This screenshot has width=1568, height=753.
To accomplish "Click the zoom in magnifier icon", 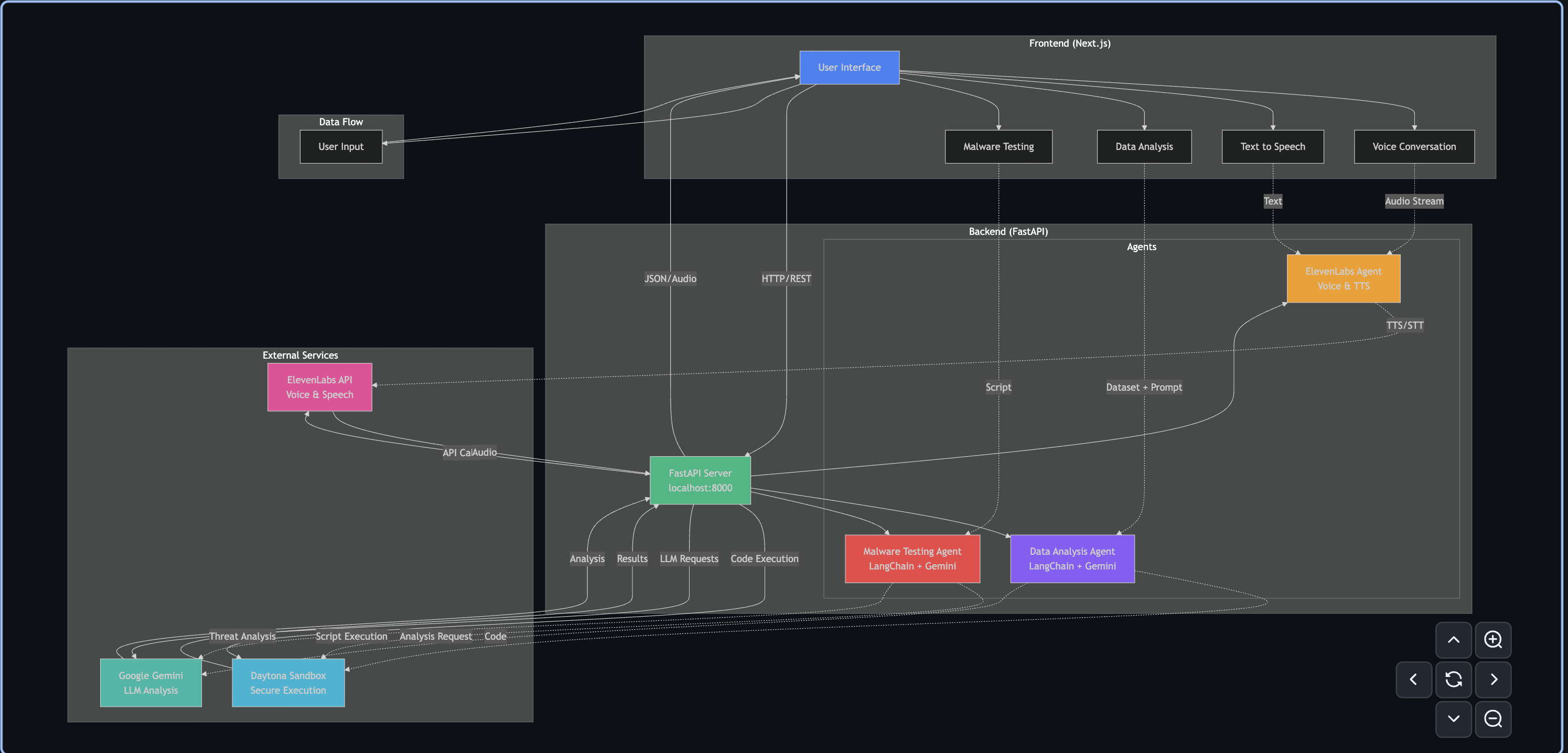I will point(1492,640).
